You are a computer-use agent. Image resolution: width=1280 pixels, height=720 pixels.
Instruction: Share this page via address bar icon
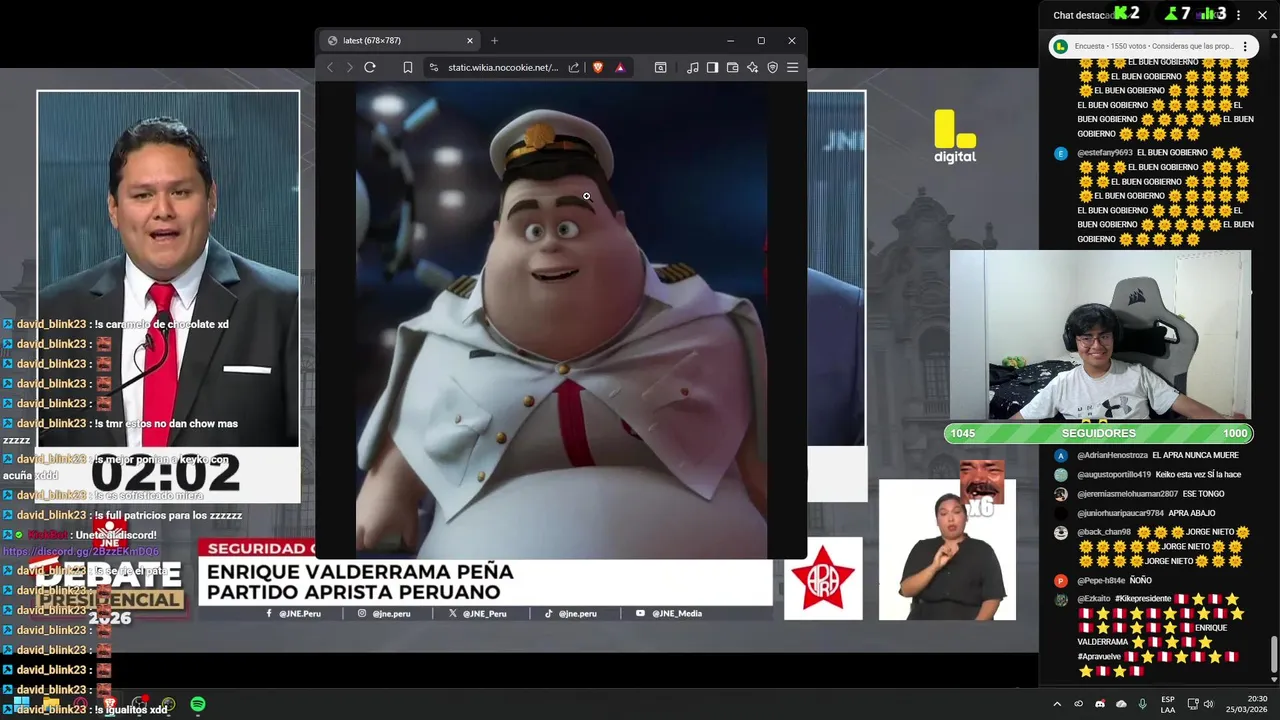click(574, 67)
